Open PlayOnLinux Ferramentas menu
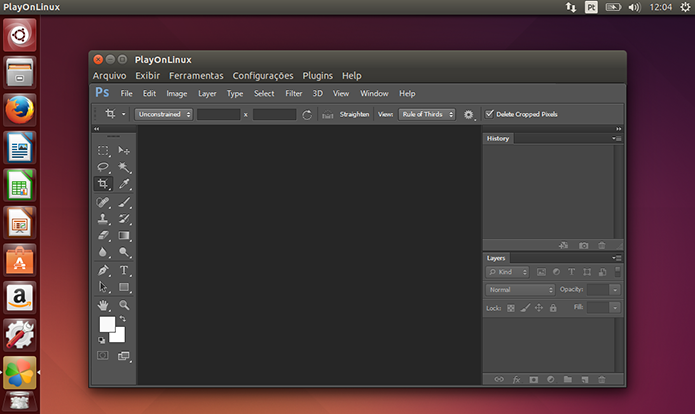695x414 pixels. coord(196,76)
